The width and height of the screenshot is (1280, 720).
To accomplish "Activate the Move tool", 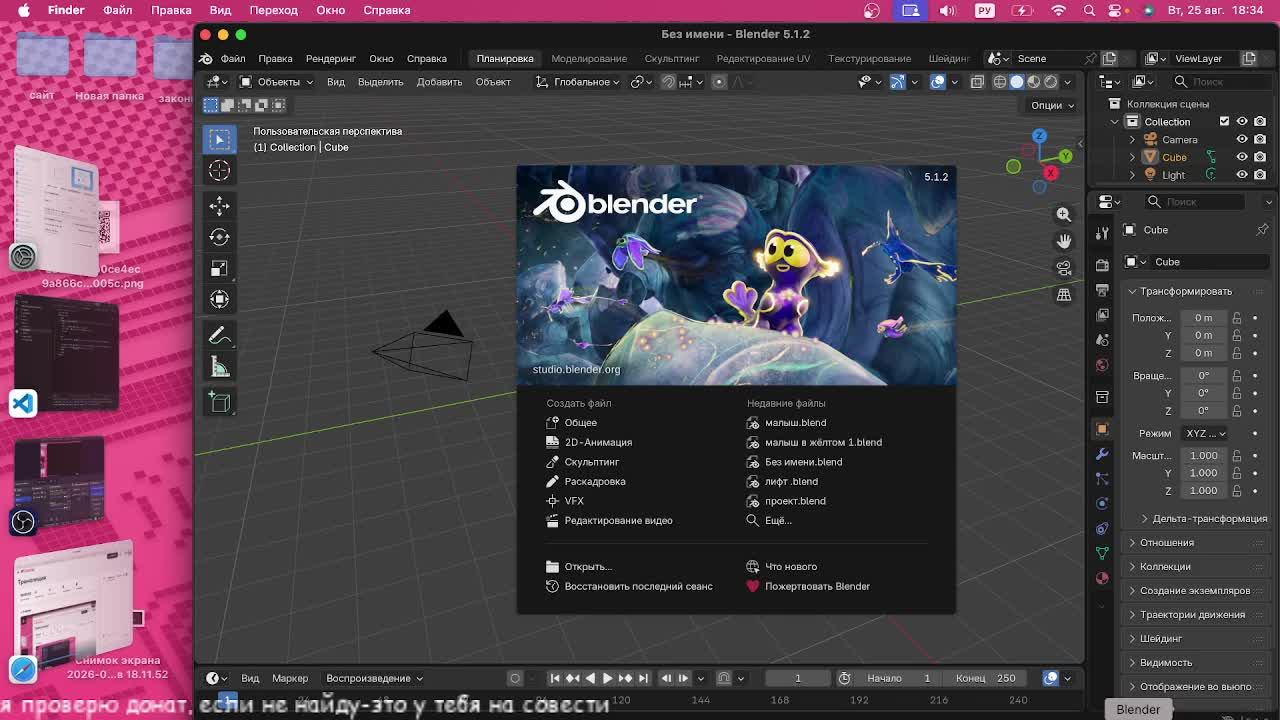I will (x=219, y=206).
